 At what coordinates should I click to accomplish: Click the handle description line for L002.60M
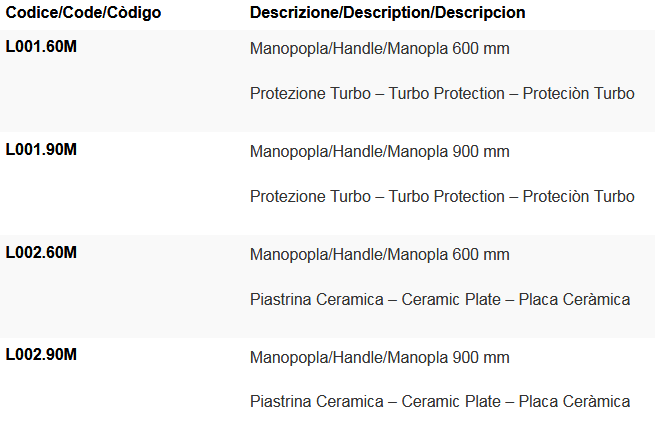[379, 254]
